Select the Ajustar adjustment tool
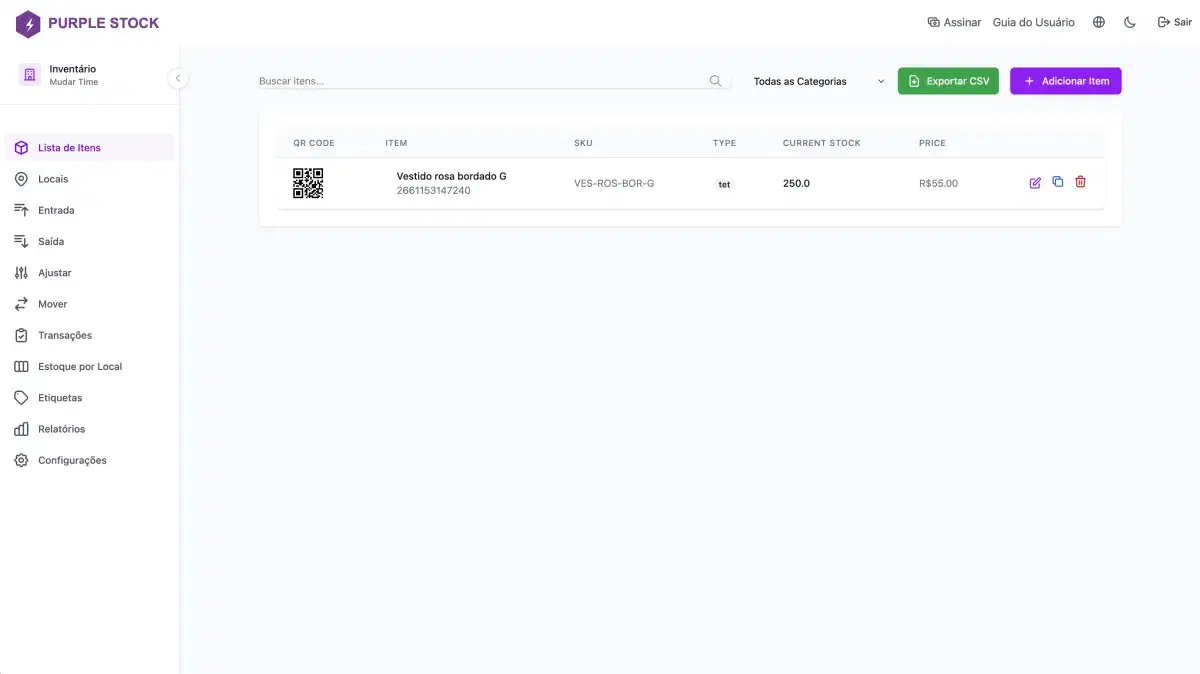 tap(21, 272)
